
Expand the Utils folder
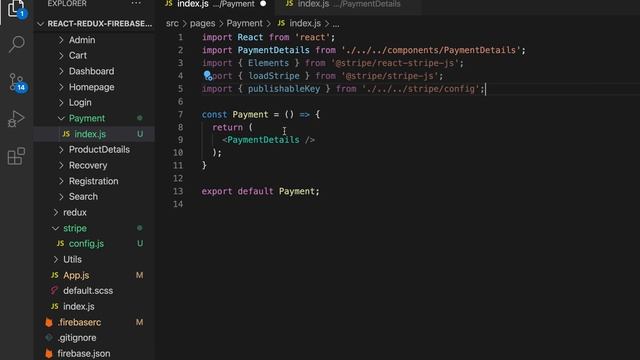[x=56, y=259]
